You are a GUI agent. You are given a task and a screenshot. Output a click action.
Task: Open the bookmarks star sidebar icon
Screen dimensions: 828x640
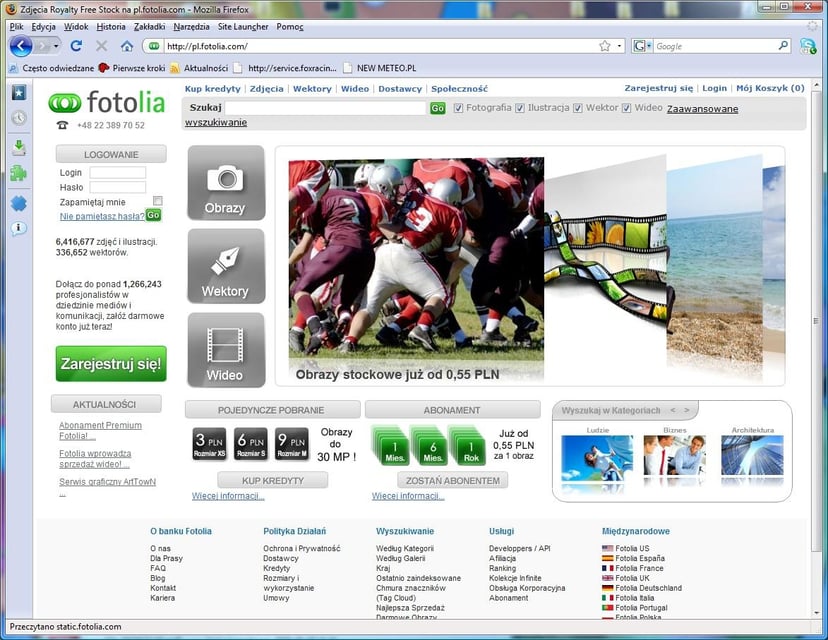pos(19,93)
